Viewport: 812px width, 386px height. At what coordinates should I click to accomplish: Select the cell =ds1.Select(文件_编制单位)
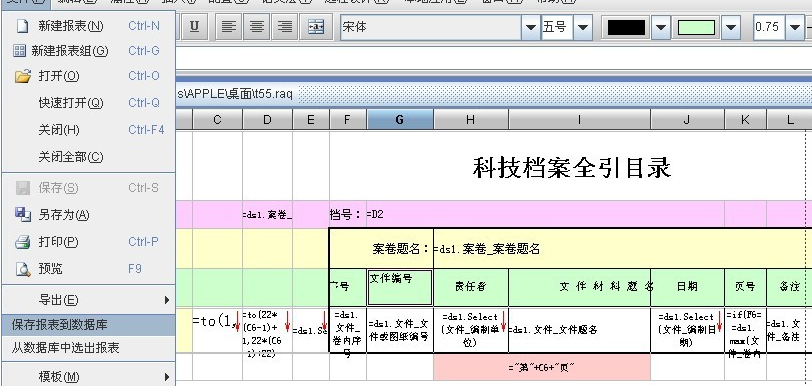471,330
